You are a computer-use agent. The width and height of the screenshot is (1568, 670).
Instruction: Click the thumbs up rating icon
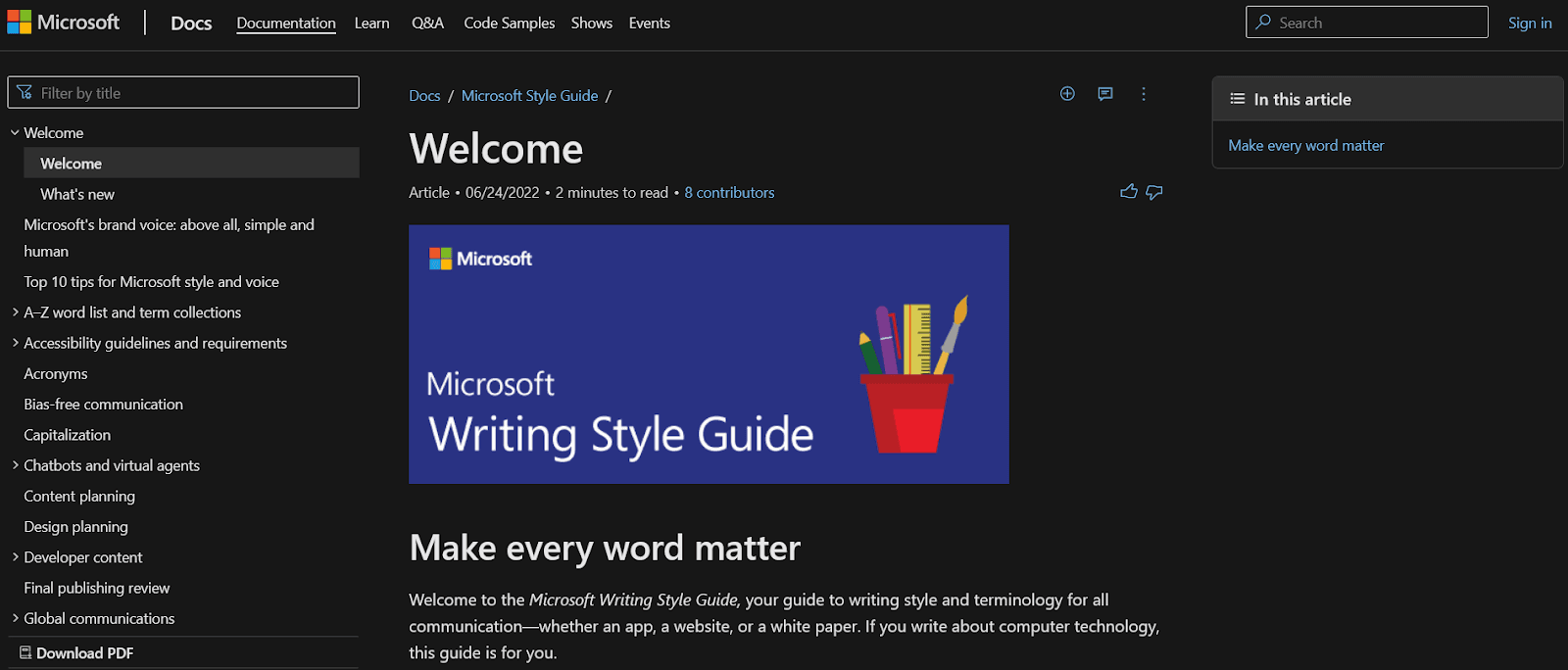click(1129, 192)
